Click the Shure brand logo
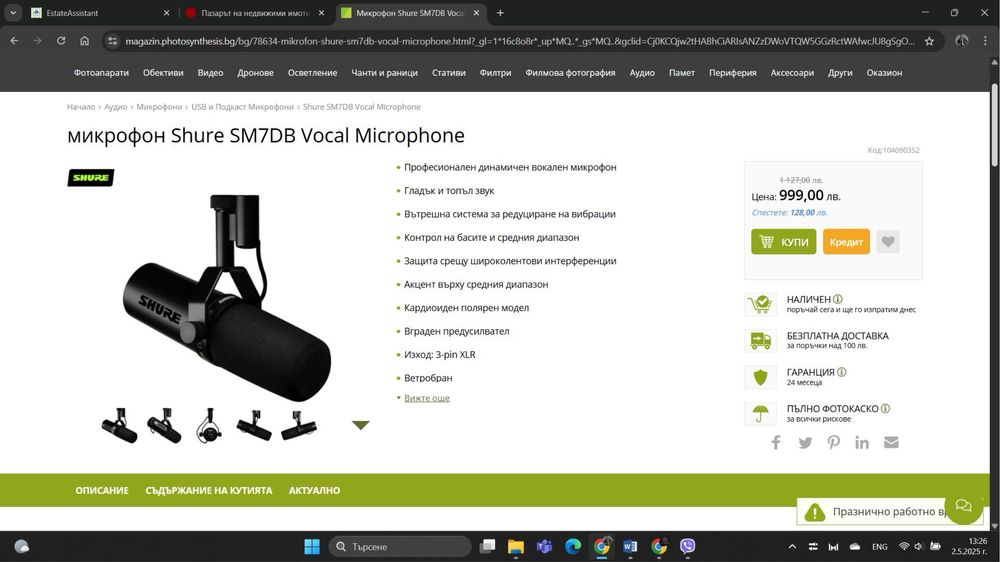1000x562 pixels. pos(91,177)
